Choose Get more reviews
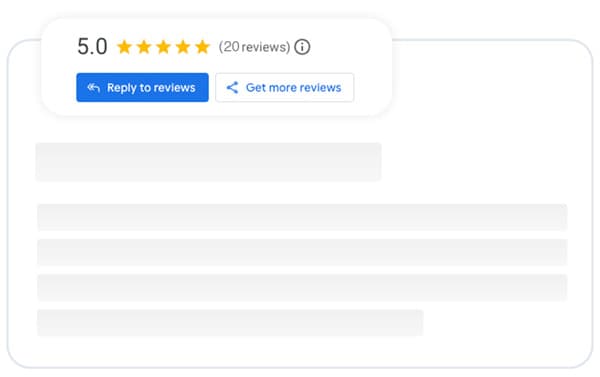This screenshot has height=377, width=600. [284, 87]
